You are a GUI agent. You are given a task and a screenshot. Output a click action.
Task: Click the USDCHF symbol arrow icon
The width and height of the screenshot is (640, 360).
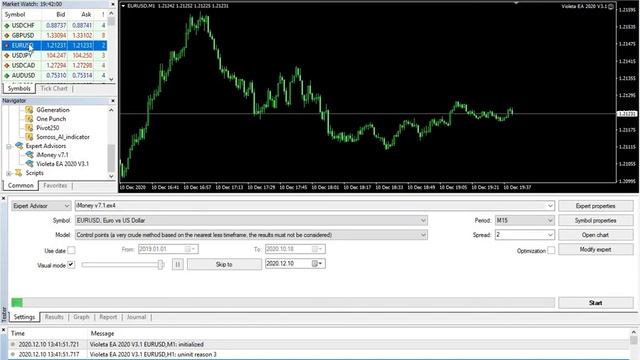[x=7, y=25]
